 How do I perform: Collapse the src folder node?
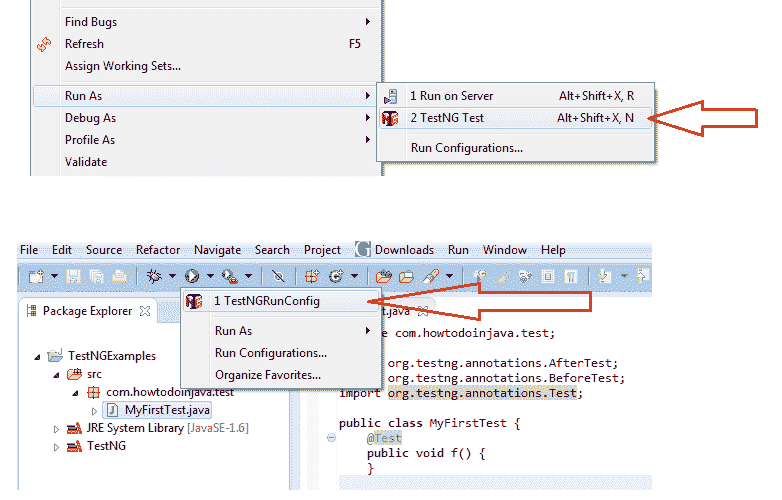click(56, 375)
